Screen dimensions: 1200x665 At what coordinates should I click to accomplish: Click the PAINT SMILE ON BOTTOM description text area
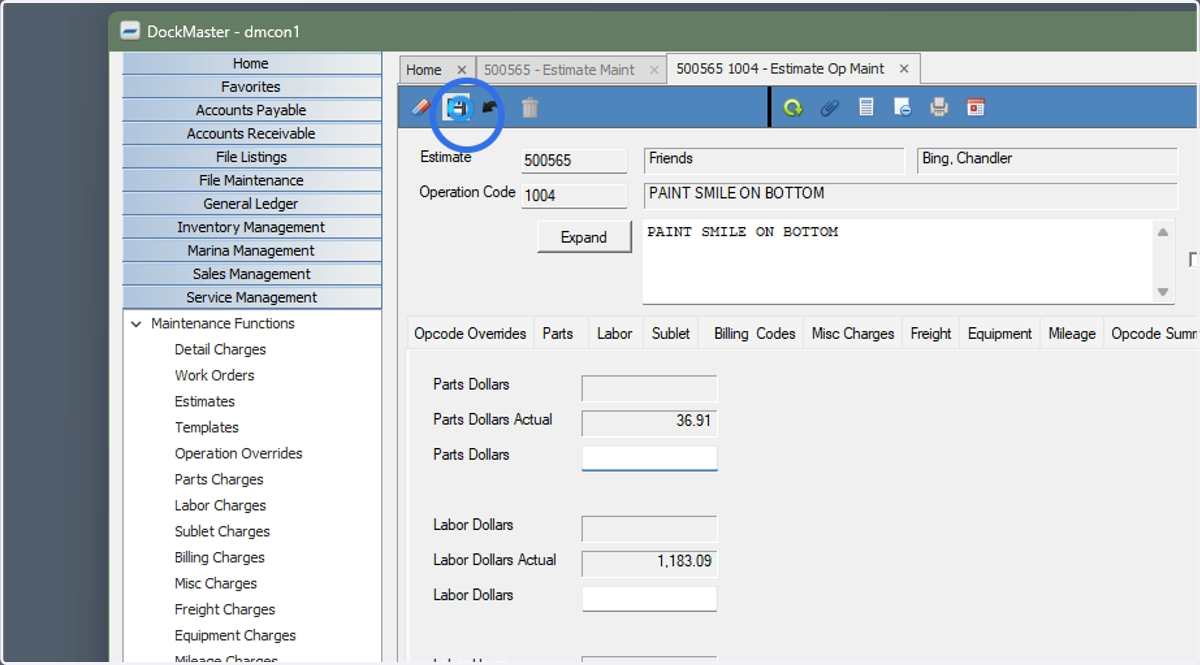897,261
